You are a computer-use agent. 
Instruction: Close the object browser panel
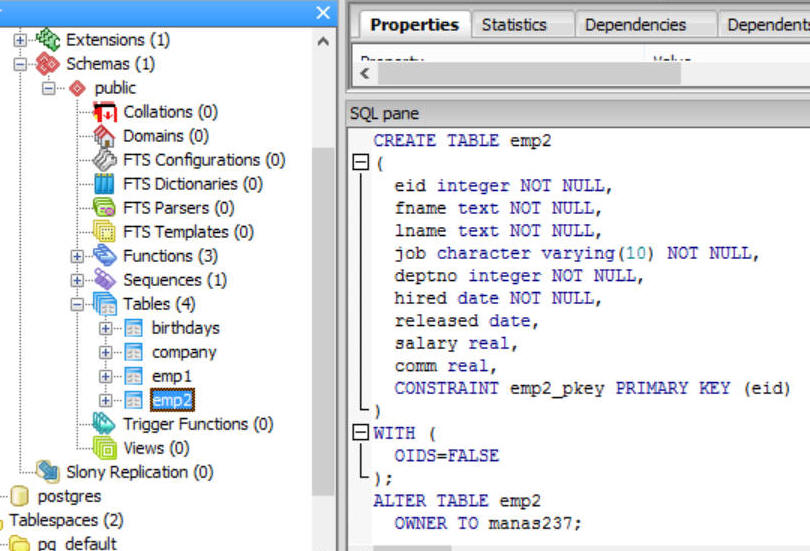click(x=322, y=12)
